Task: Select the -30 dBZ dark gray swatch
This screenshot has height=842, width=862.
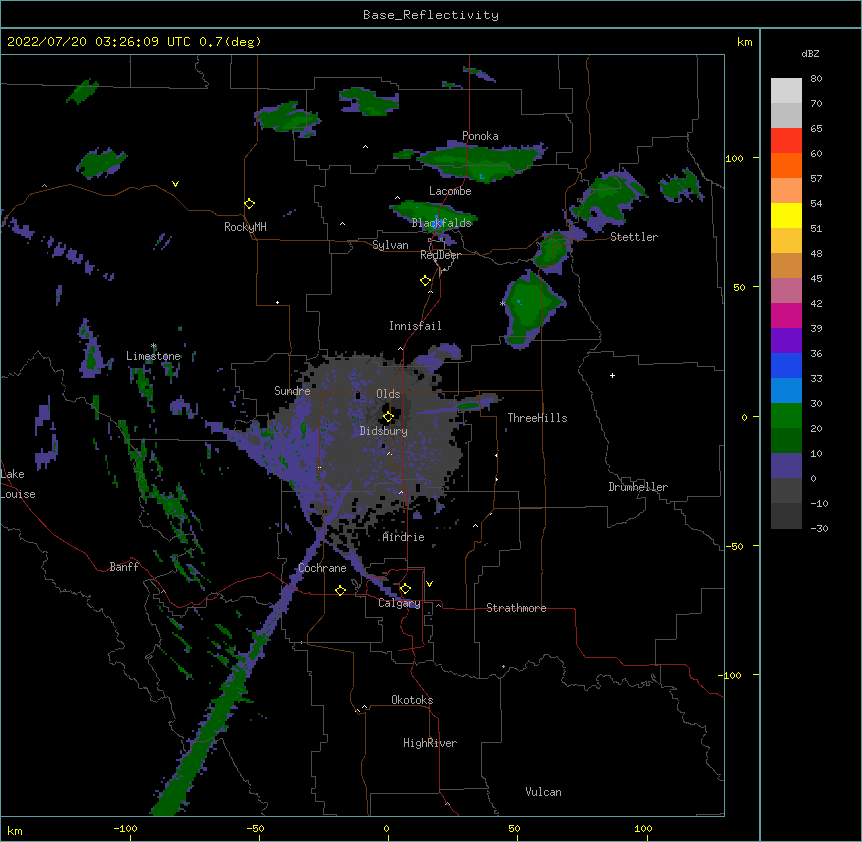Action: 786,516
